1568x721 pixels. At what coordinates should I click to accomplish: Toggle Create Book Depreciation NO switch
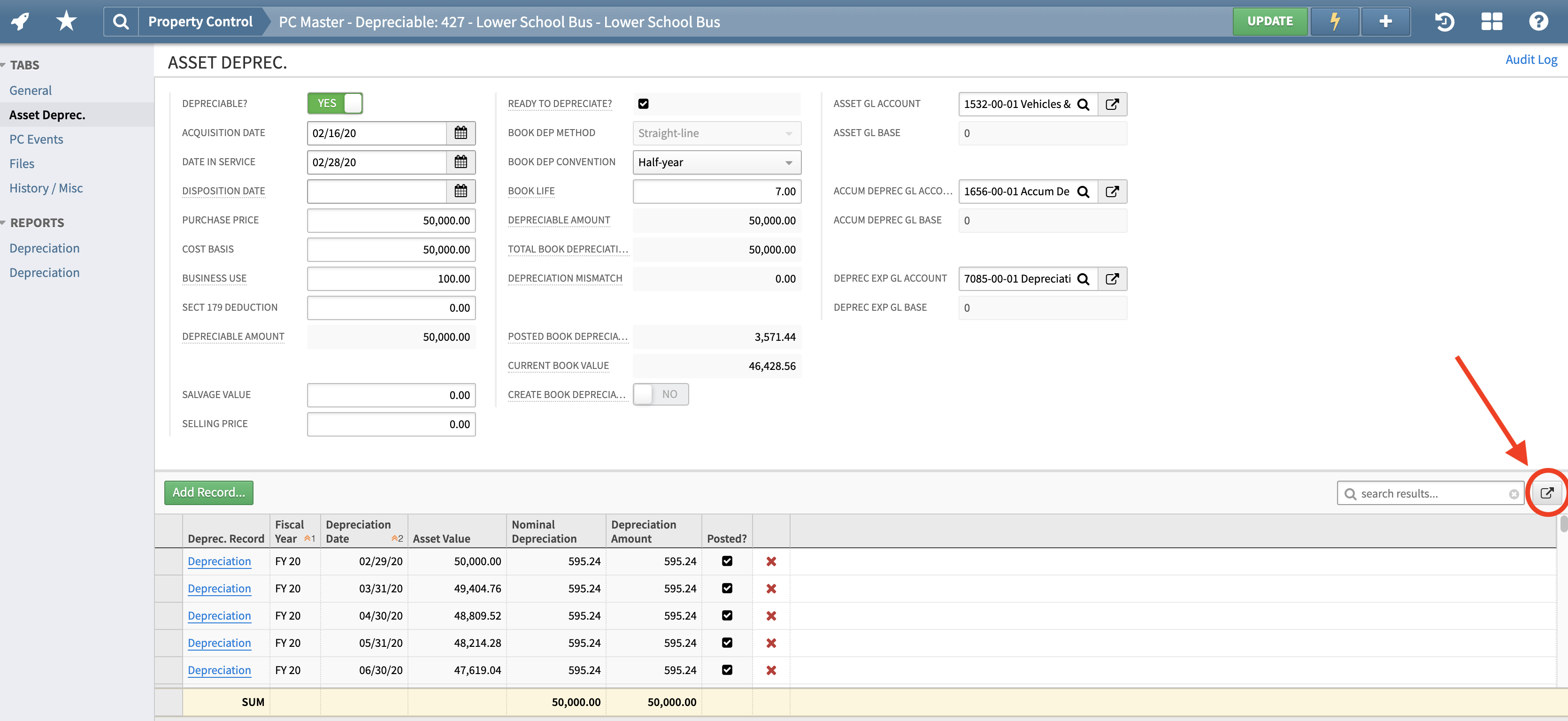point(661,394)
